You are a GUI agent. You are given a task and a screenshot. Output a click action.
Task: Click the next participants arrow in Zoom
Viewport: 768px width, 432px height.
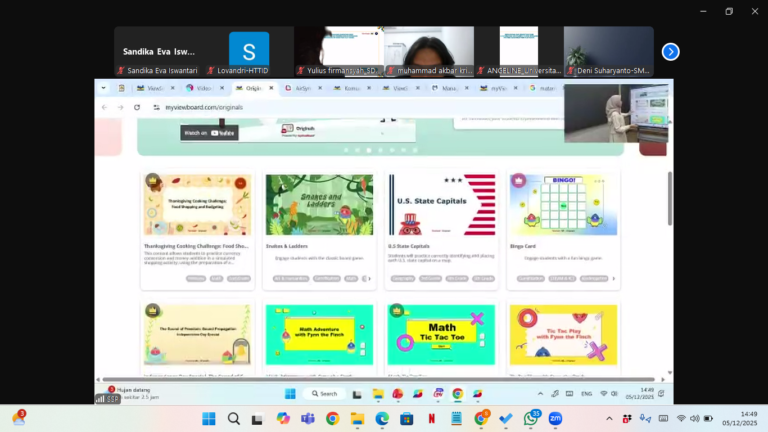coord(670,51)
